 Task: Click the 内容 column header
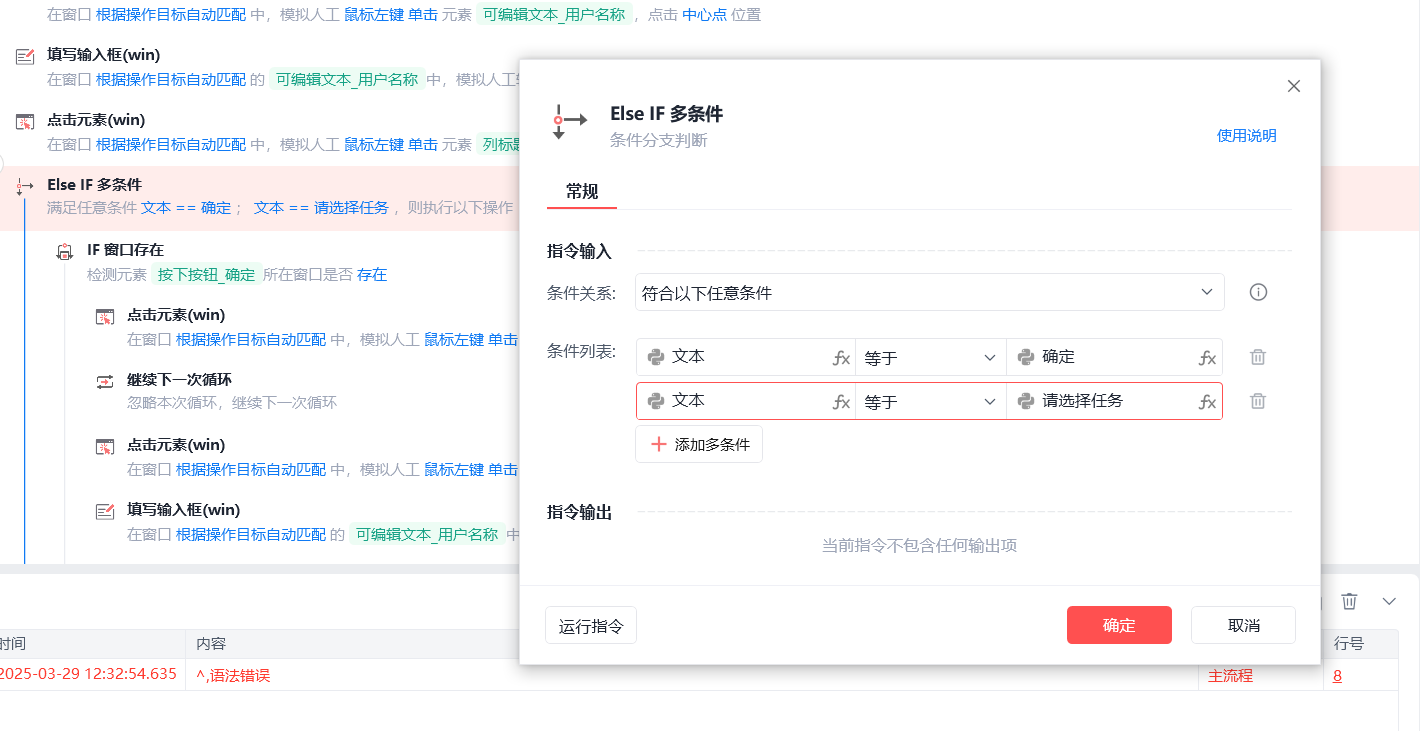212,644
